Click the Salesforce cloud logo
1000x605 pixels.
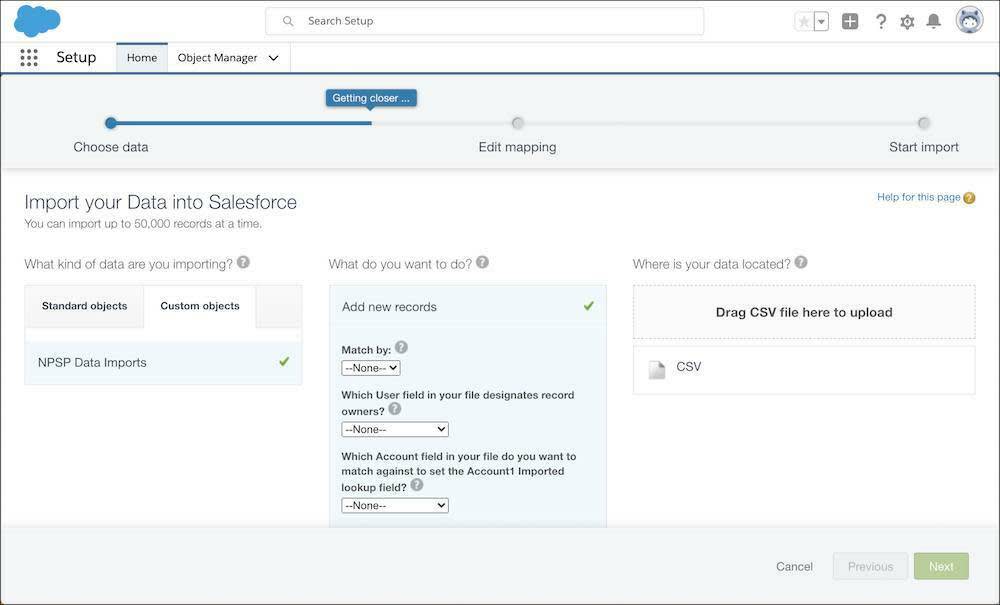[x=37, y=20]
